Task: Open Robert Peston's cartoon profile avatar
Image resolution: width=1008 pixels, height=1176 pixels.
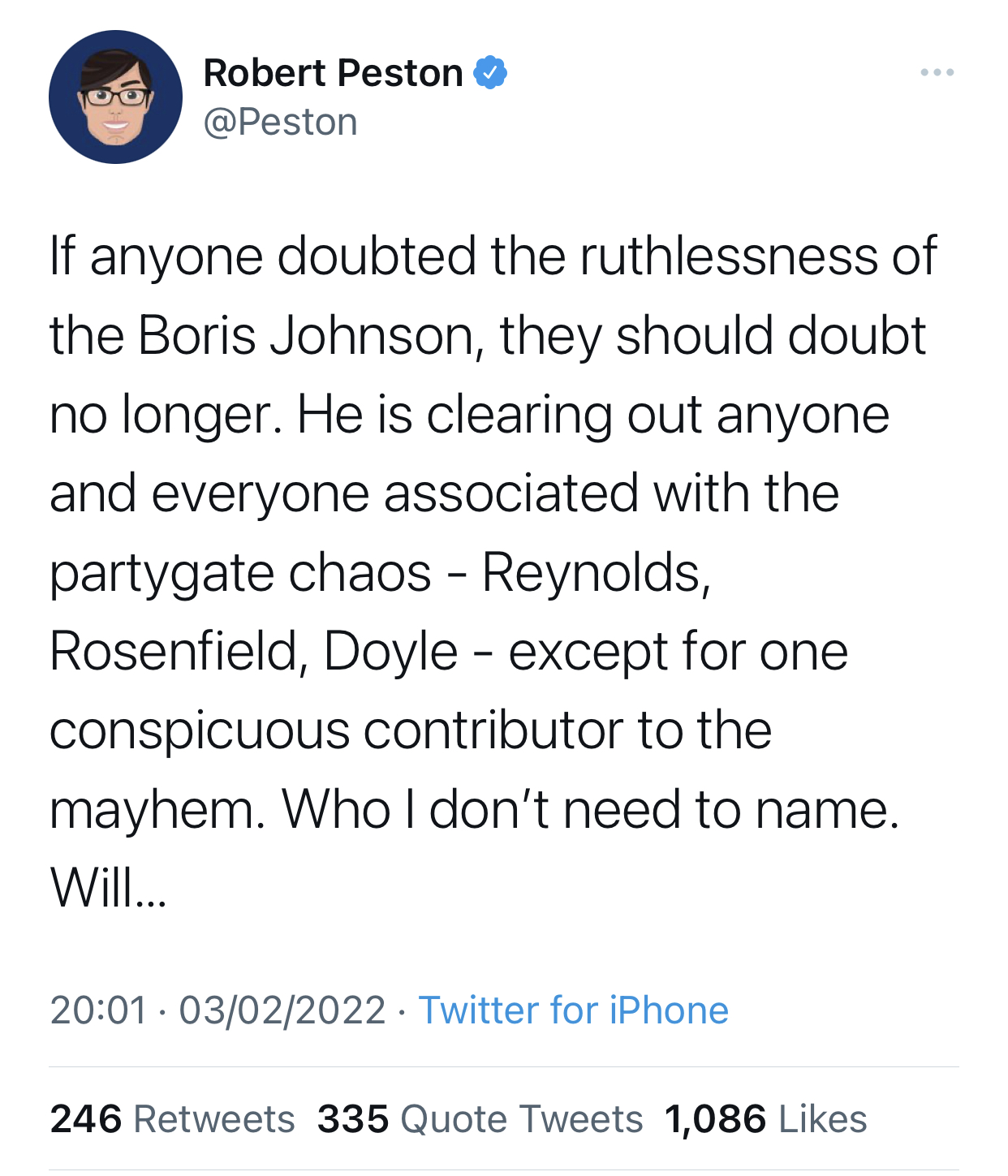Action: click(115, 97)
